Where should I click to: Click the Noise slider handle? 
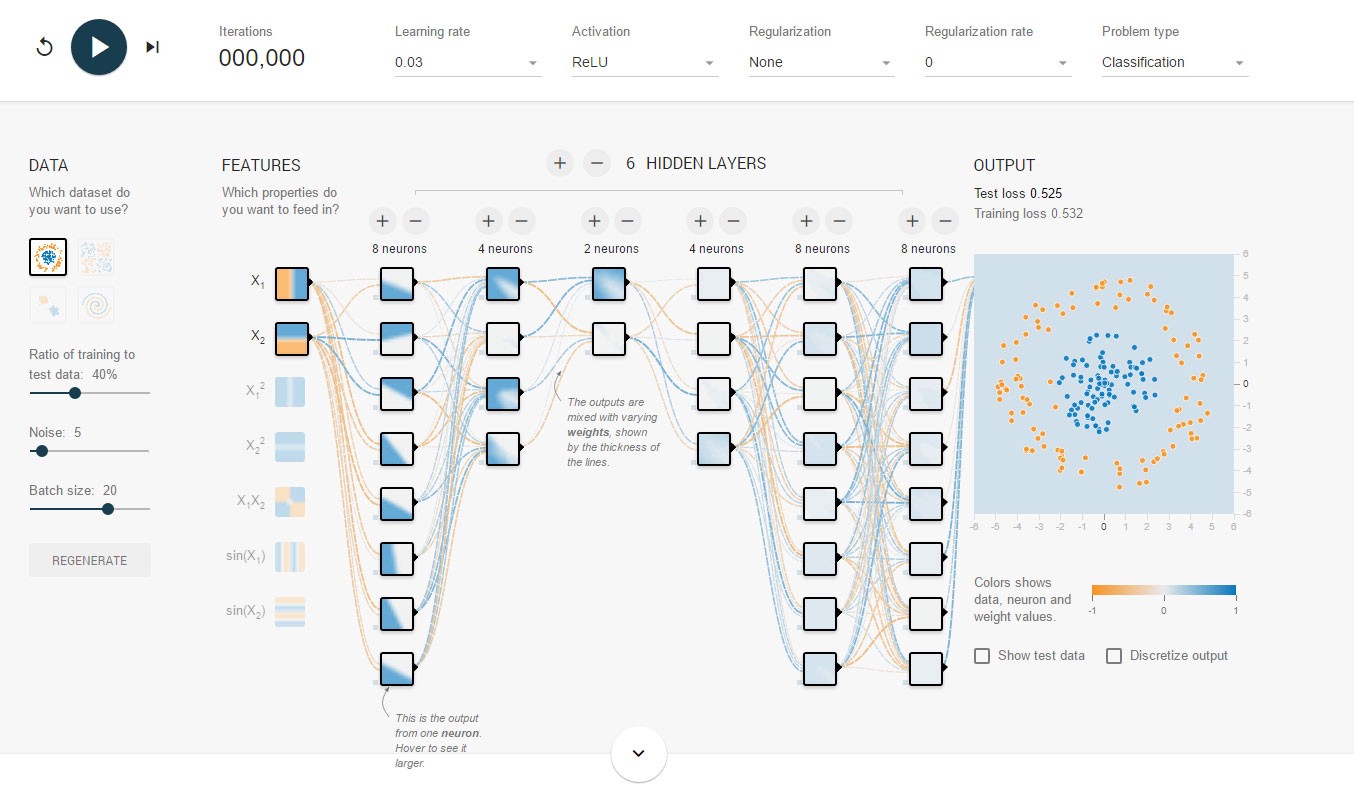42,451
